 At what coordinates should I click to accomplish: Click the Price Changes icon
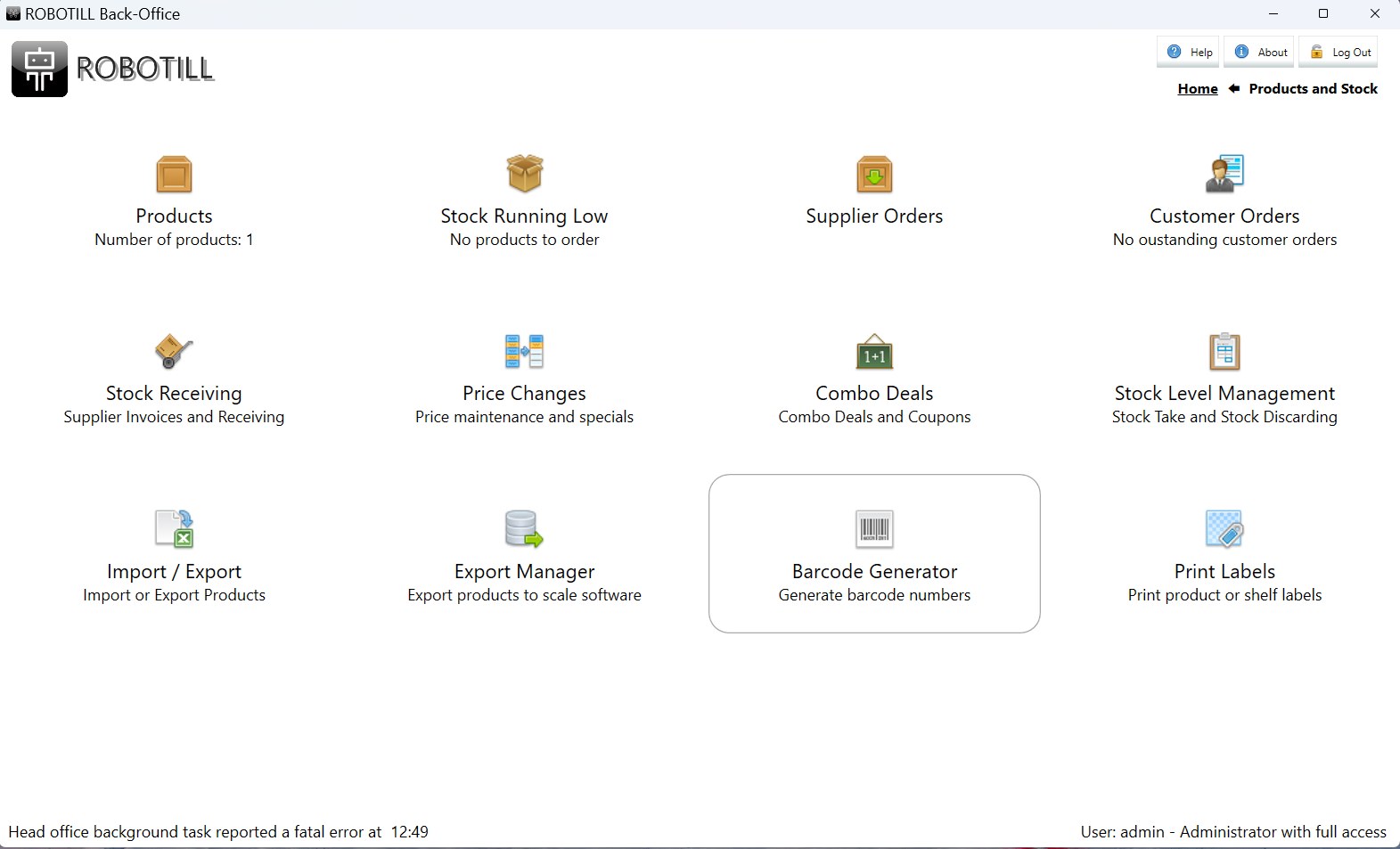click(524, 352)
